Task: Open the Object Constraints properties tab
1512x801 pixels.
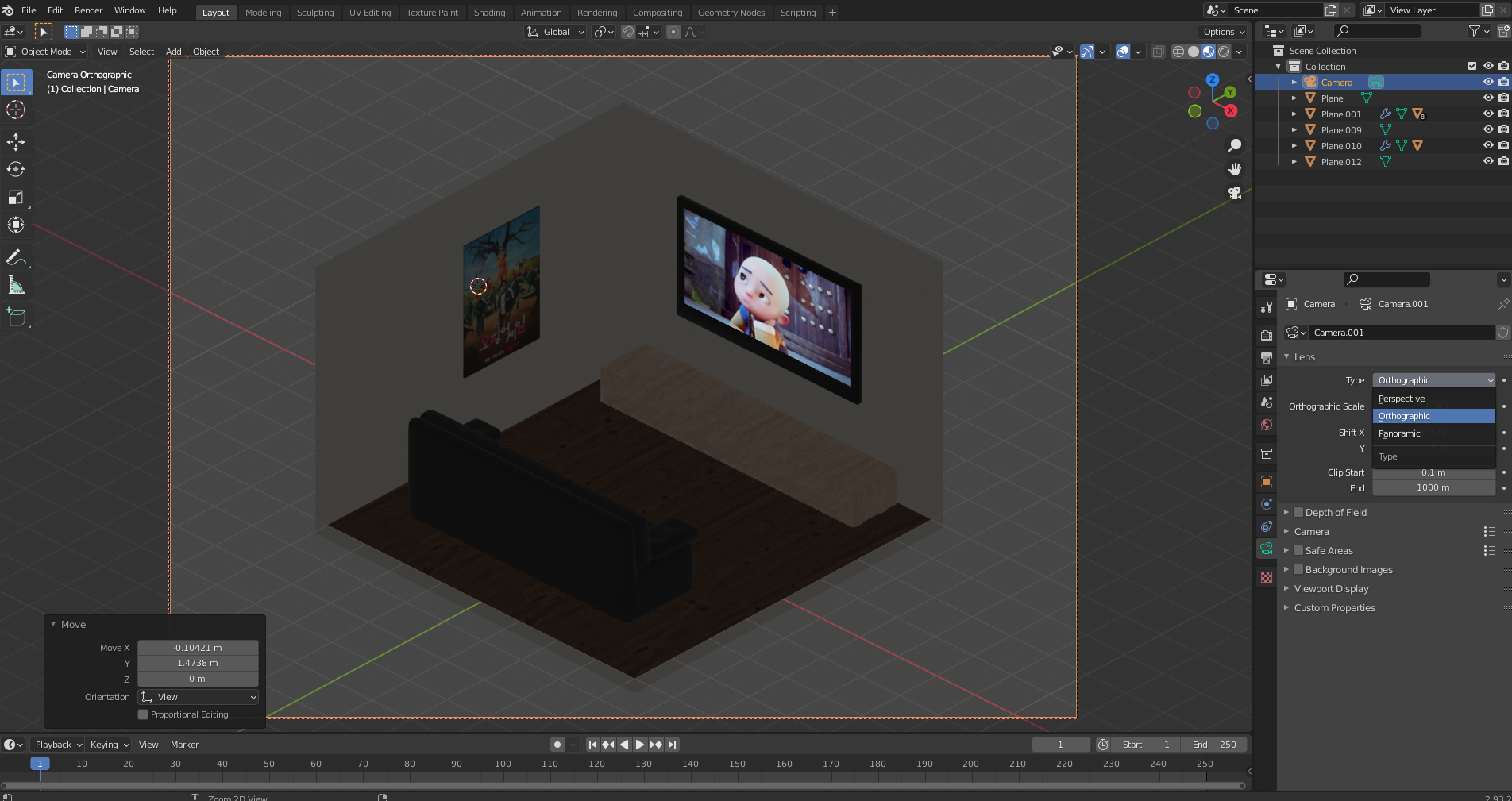Action: (x=1267, y=526)
